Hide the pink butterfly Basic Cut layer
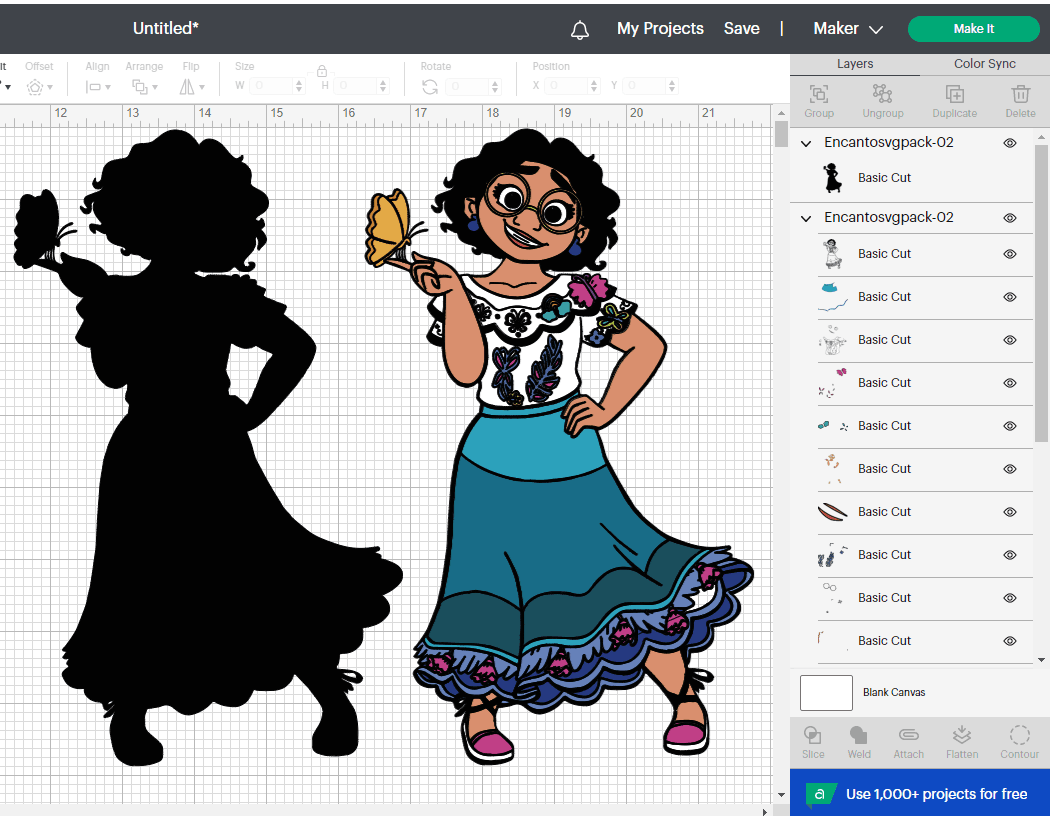 pyautogui.click(x=1010, y=383)
